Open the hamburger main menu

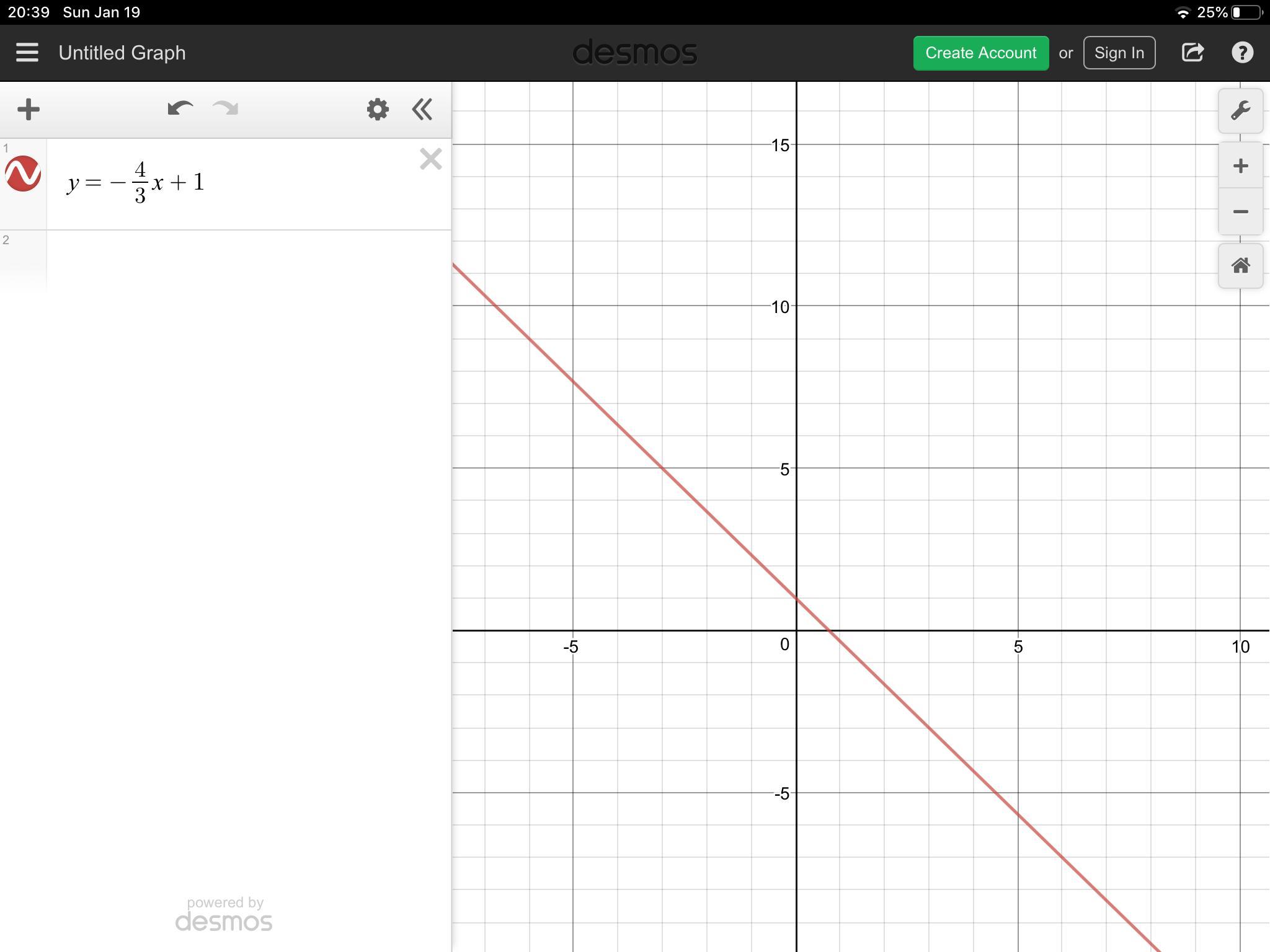coord(27,53)
